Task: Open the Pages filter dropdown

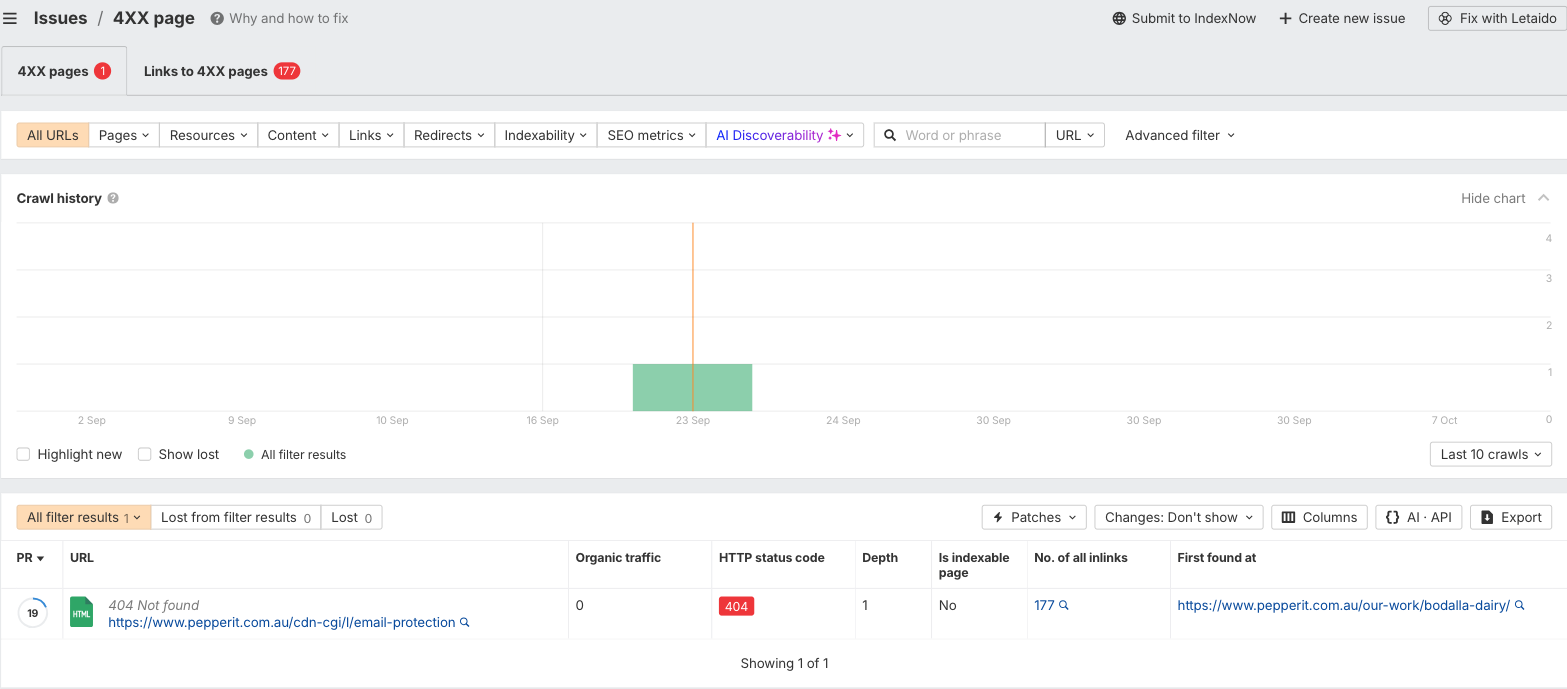Action: [124, 135]
